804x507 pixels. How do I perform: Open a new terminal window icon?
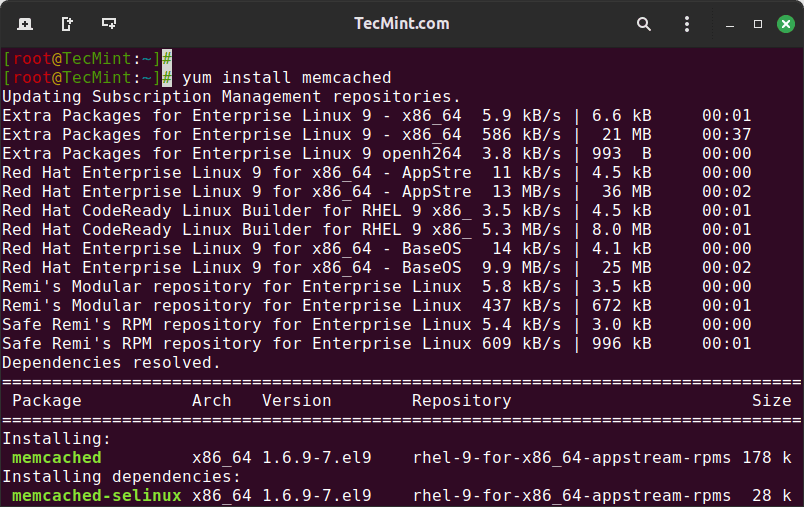(109, 24)
